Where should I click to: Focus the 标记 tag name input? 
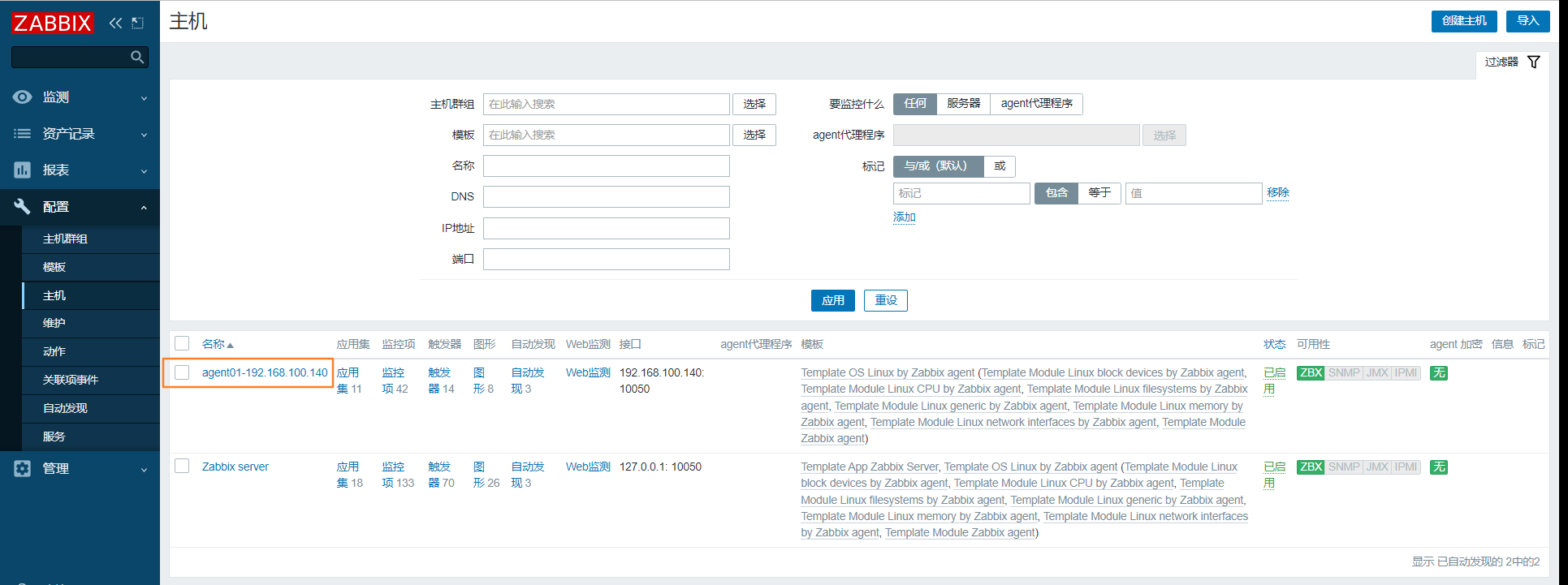click(x=961, y=193)
